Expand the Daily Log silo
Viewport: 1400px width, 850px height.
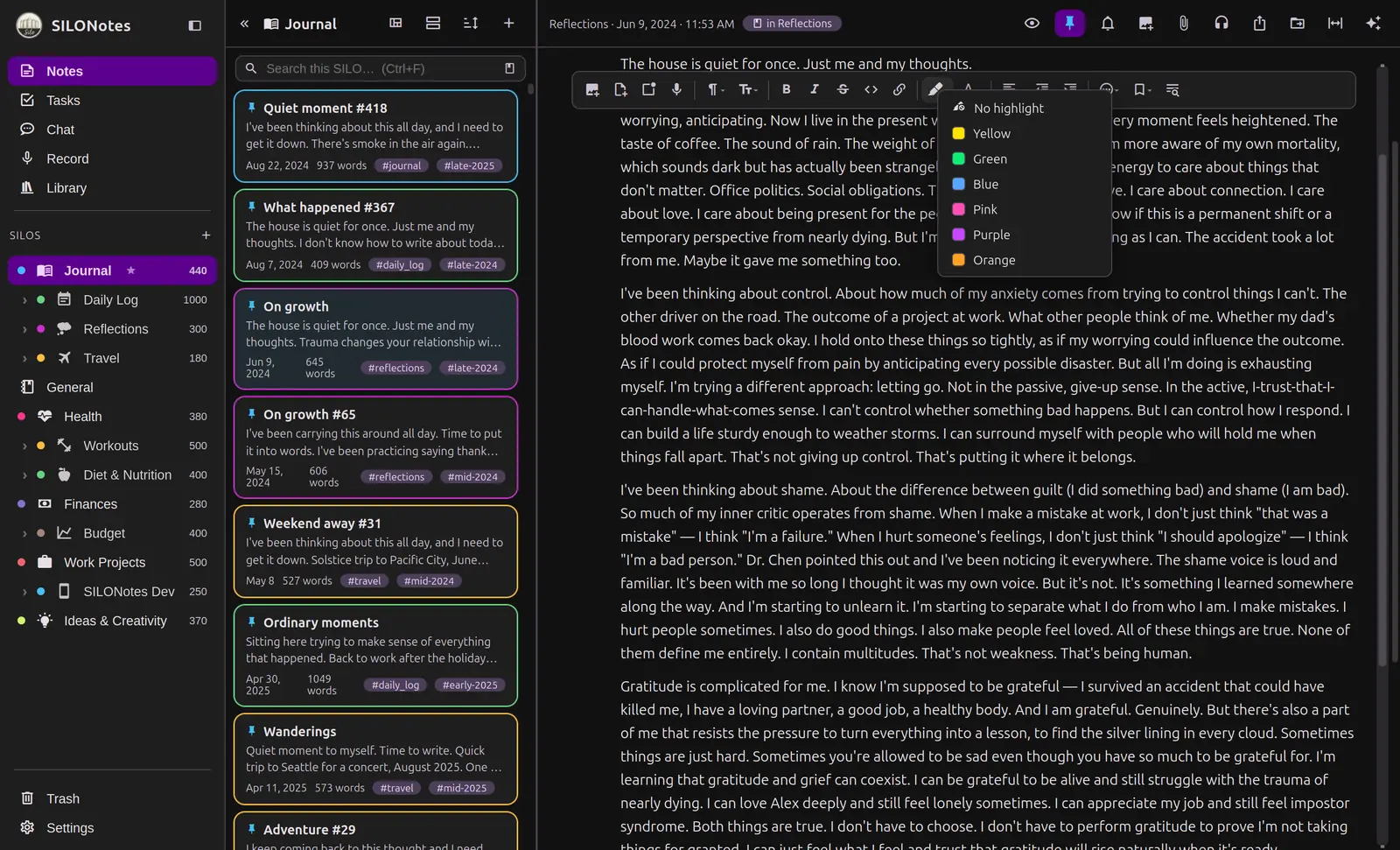[24, 300]
